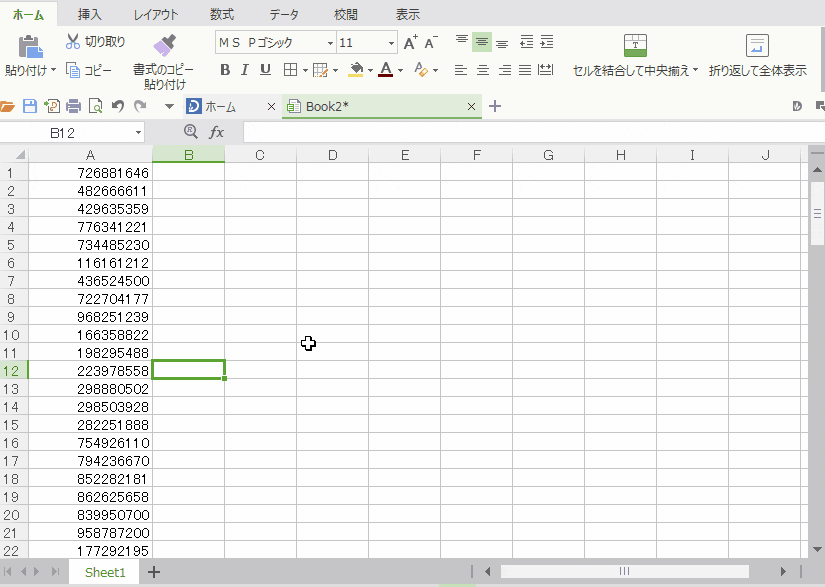Open the 表示 ribbon tab

coord(408,15)
